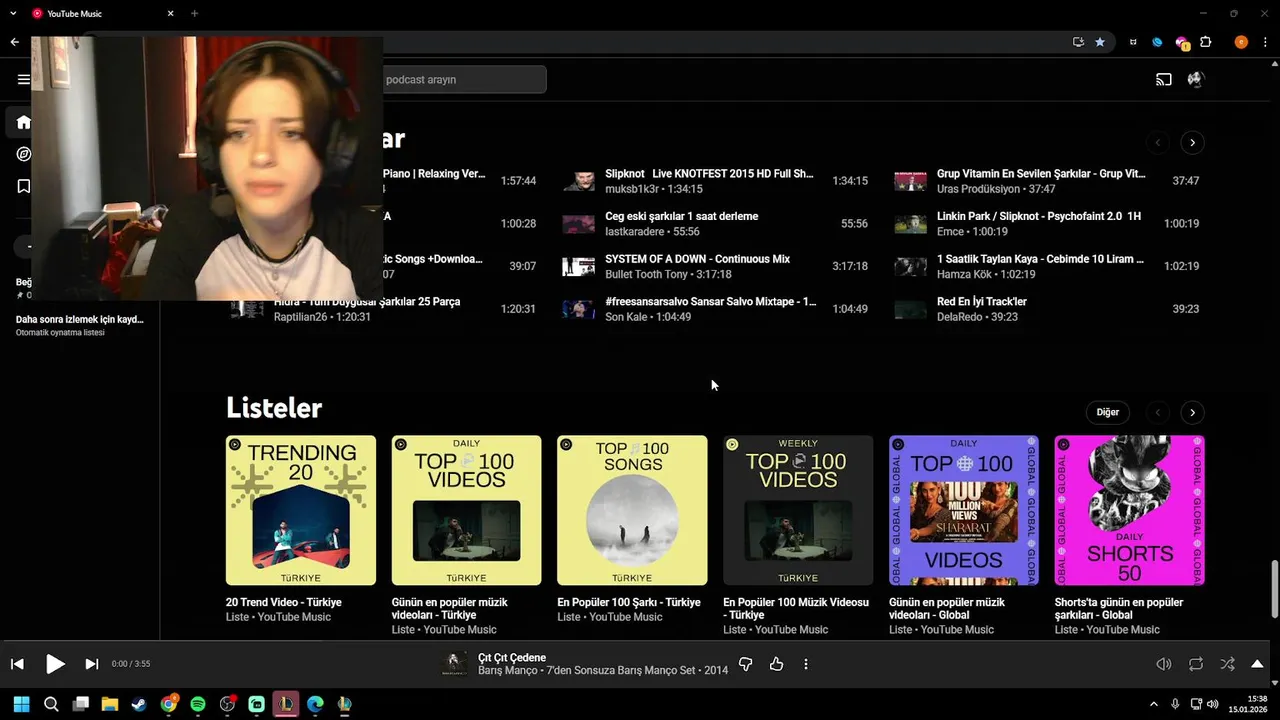This screenshot has width=1280, height=720.
Task: Install the app via address bar icon
Action: pyautogui.click(x=1078, y=42)
